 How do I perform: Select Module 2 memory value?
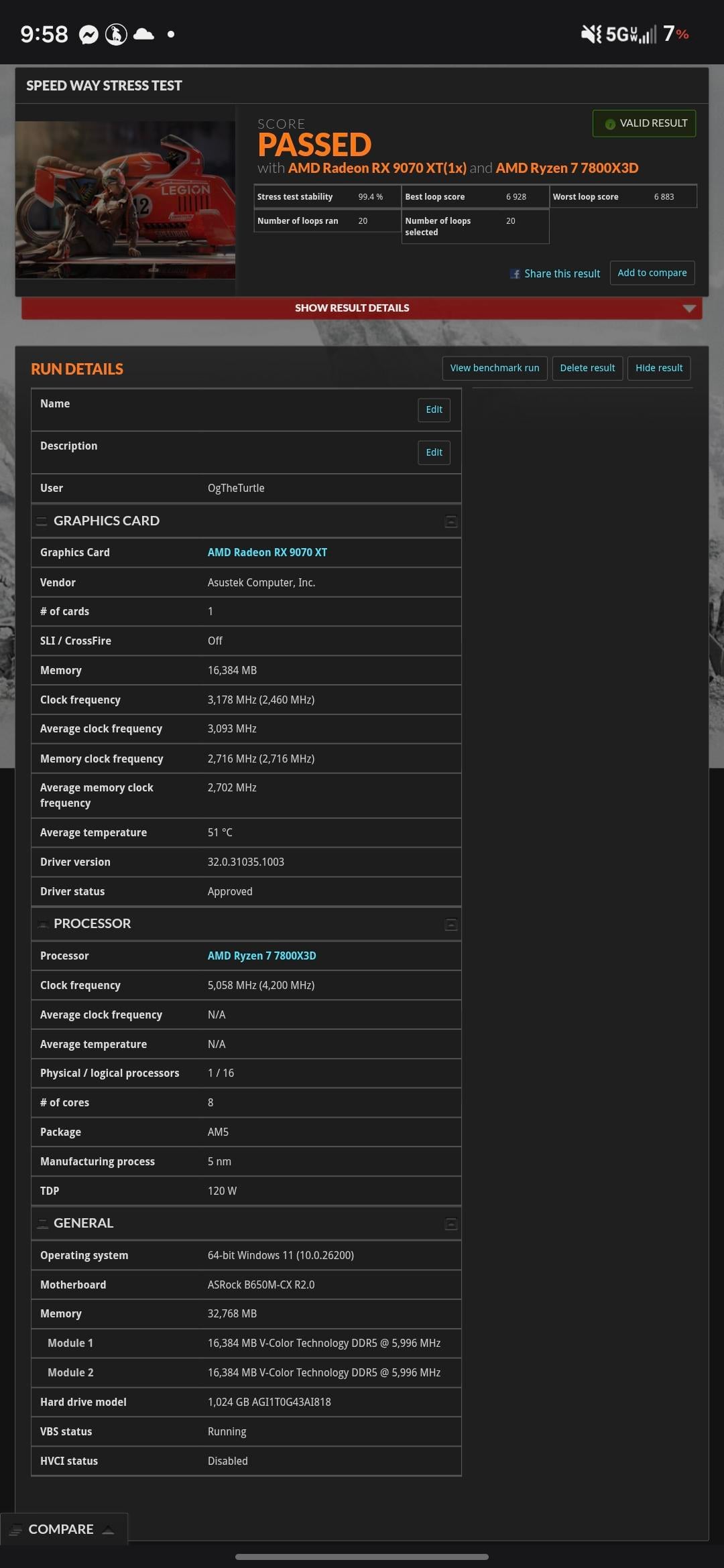[x=324, y=1373]
